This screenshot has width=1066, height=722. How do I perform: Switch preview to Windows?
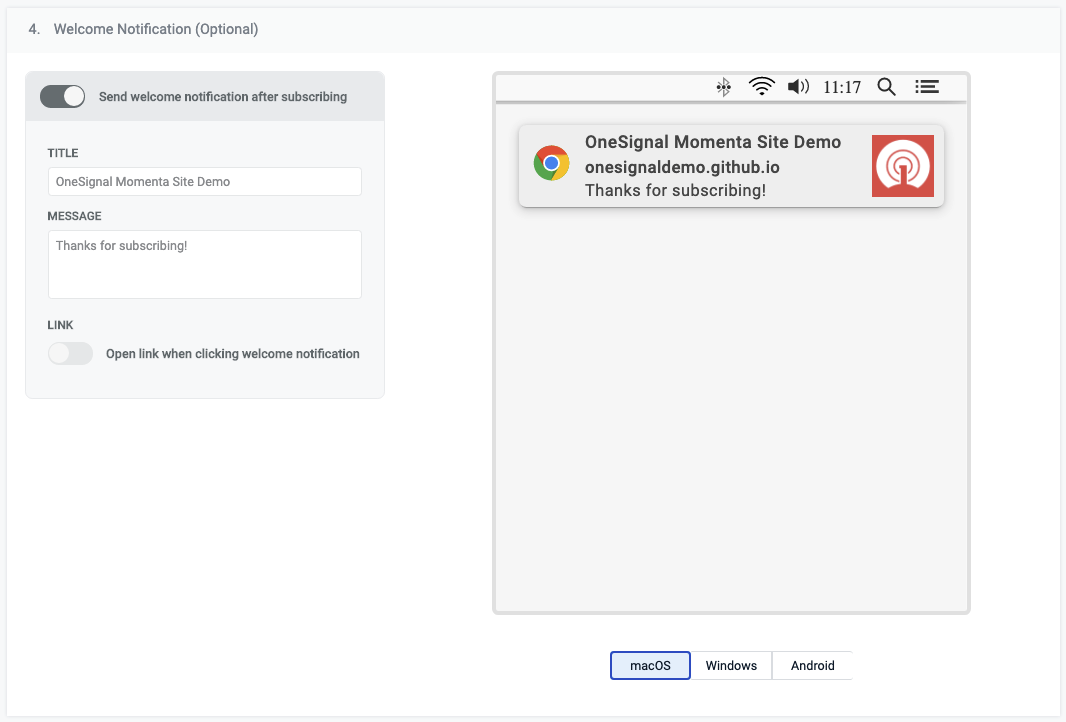coord(731,666)
